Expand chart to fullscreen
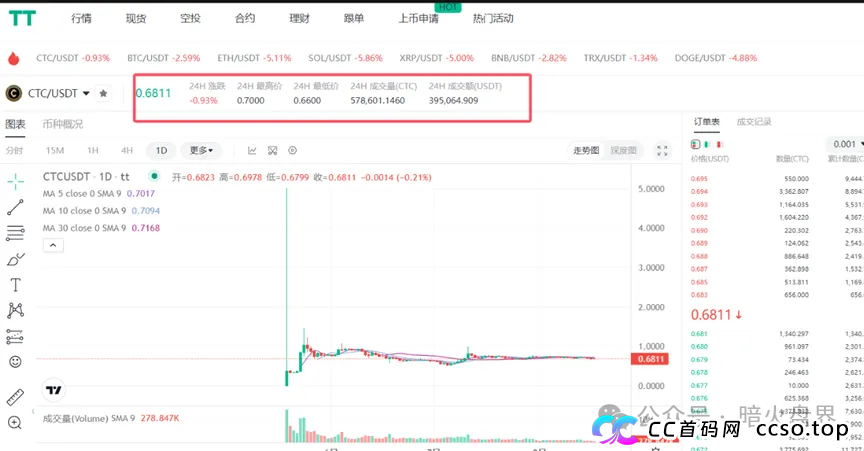The image size is (864, 451). tap(662, 151)
